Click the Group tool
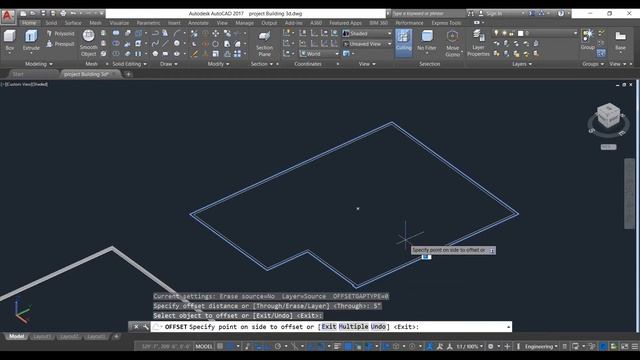 [588, 40]
